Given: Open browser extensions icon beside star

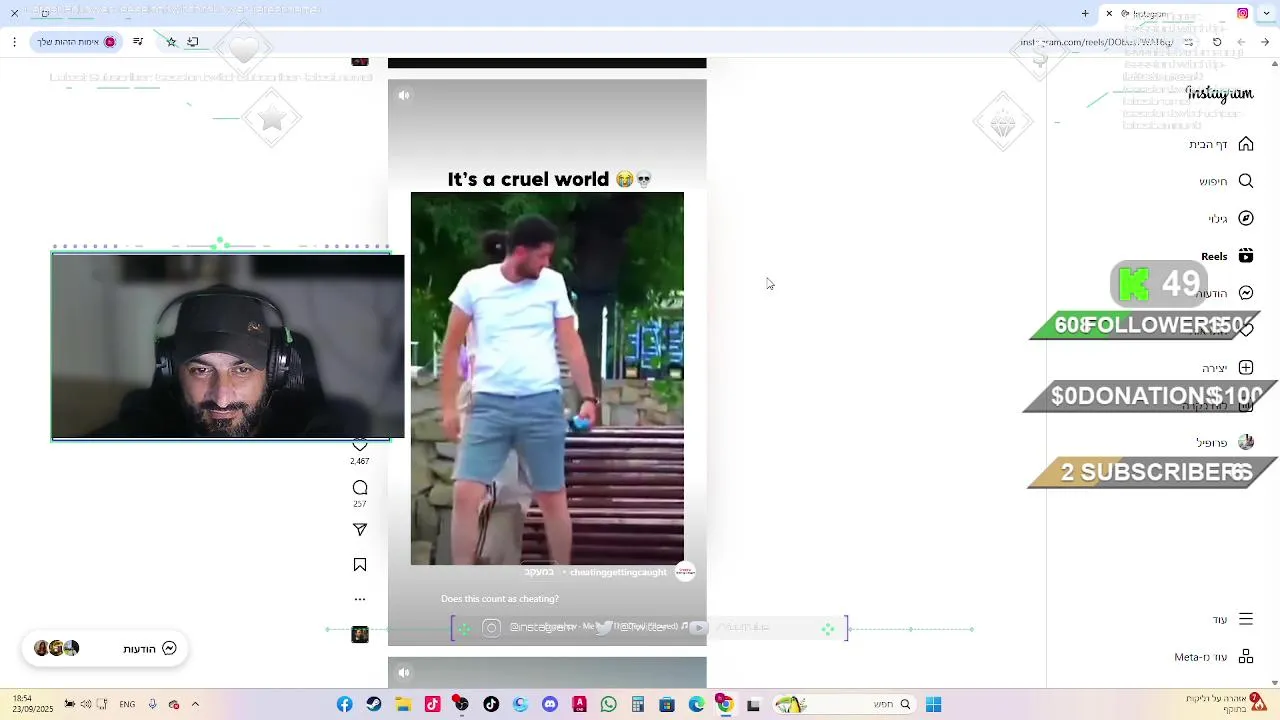Looking at the screenshot, I should [x=193, y=42].
